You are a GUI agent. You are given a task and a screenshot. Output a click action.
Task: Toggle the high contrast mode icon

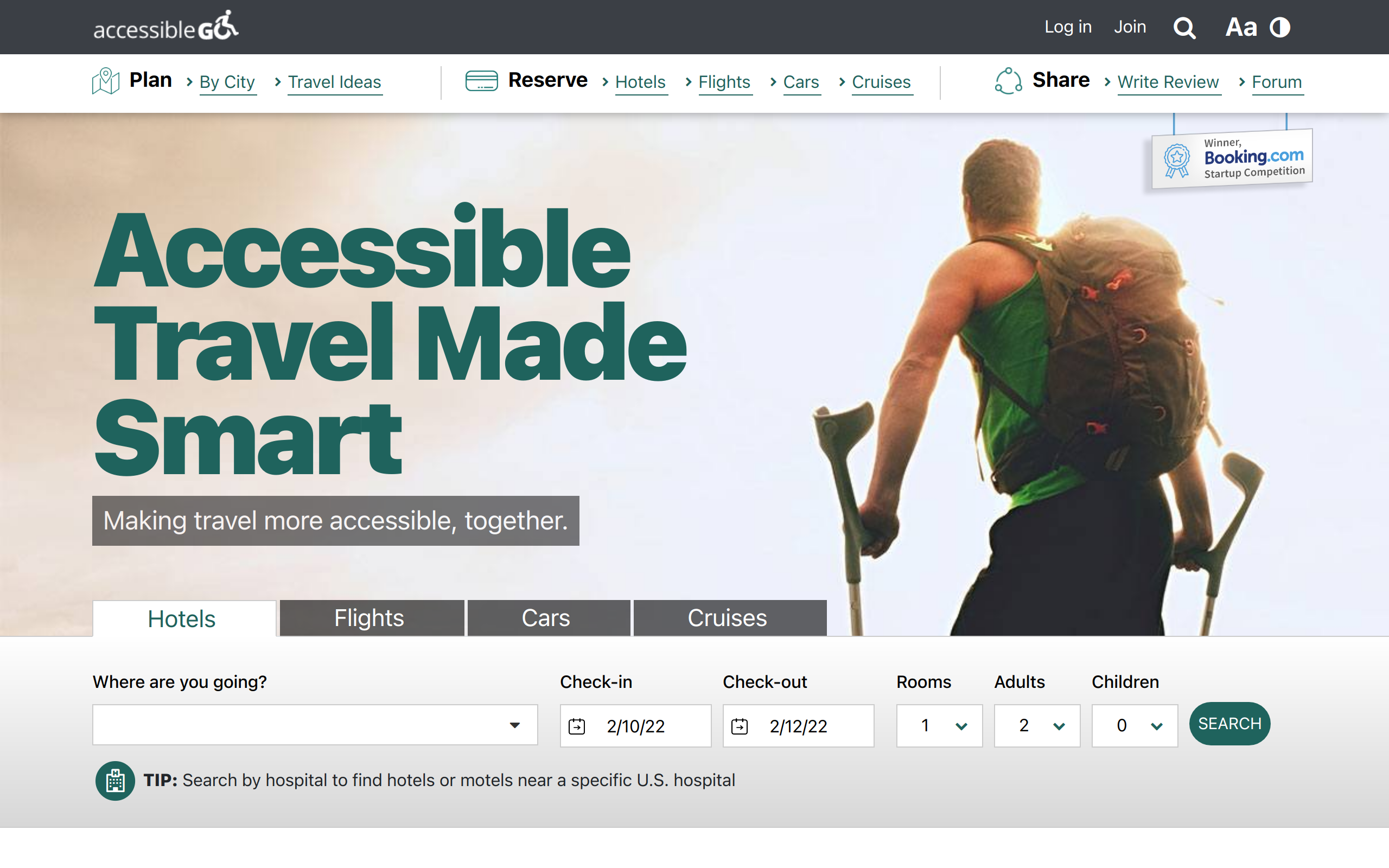click(1279, 27)
